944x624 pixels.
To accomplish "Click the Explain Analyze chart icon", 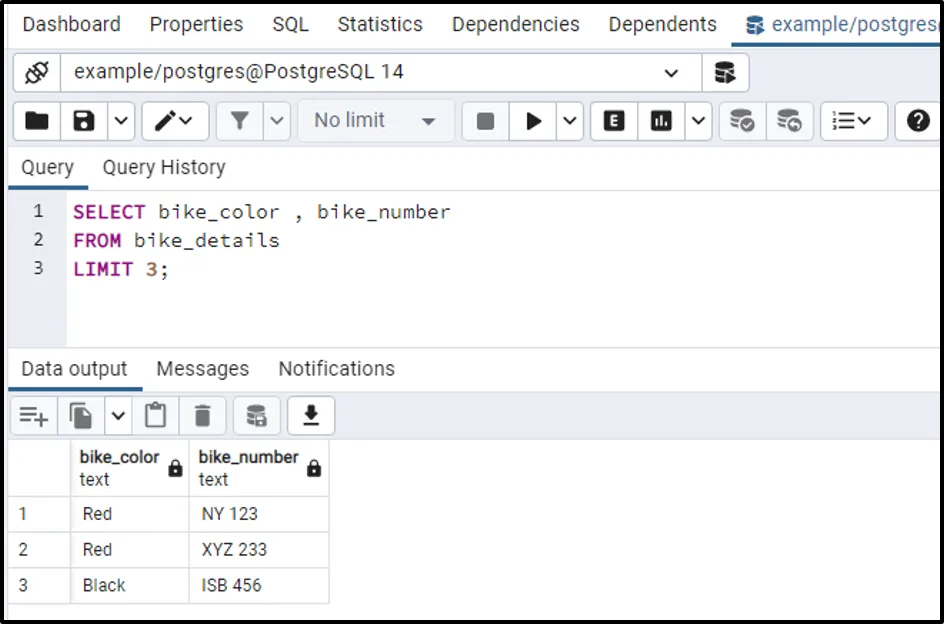I will [661, 121].
